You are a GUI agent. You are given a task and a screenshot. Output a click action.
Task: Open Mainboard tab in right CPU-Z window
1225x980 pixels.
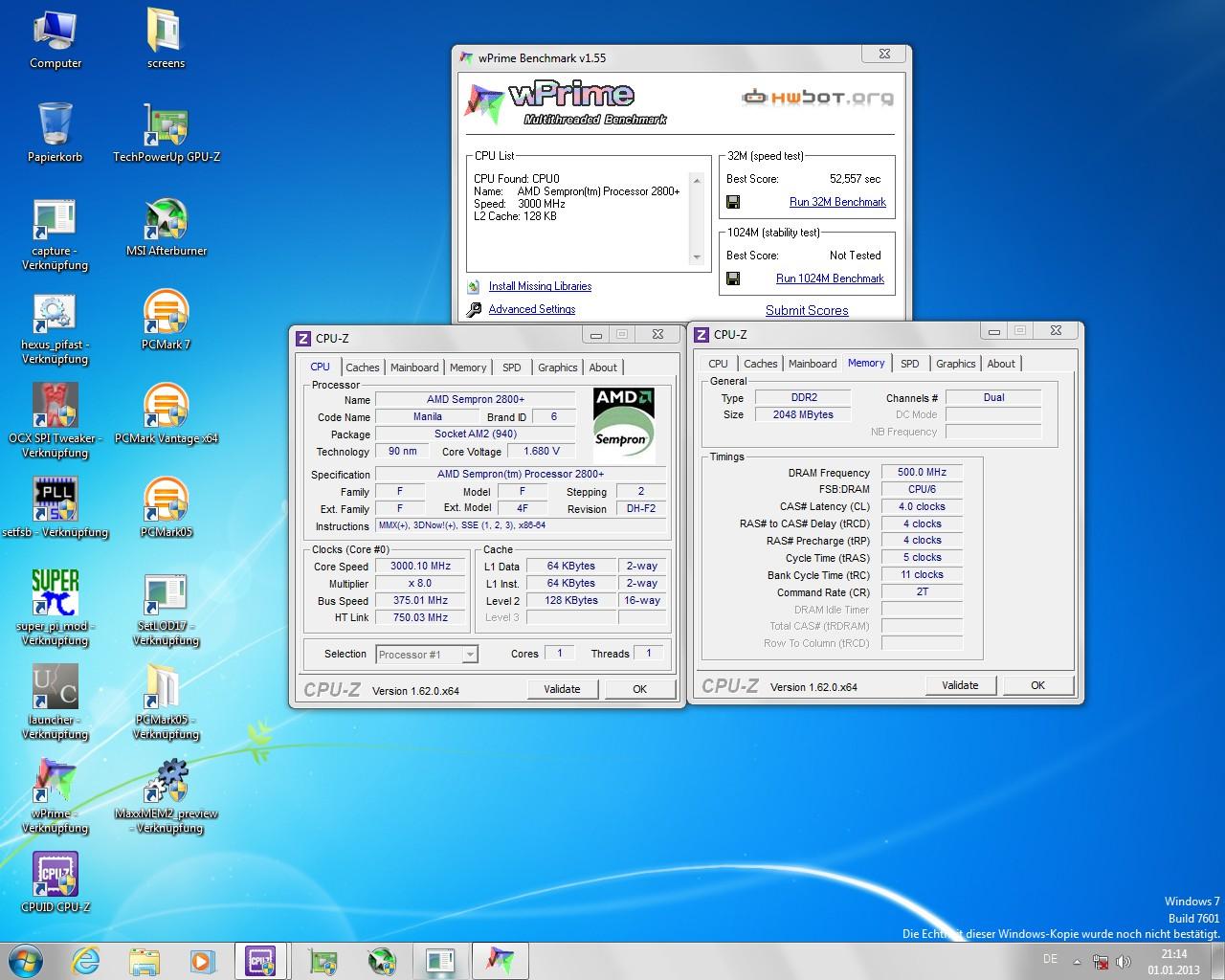(813, 364)
